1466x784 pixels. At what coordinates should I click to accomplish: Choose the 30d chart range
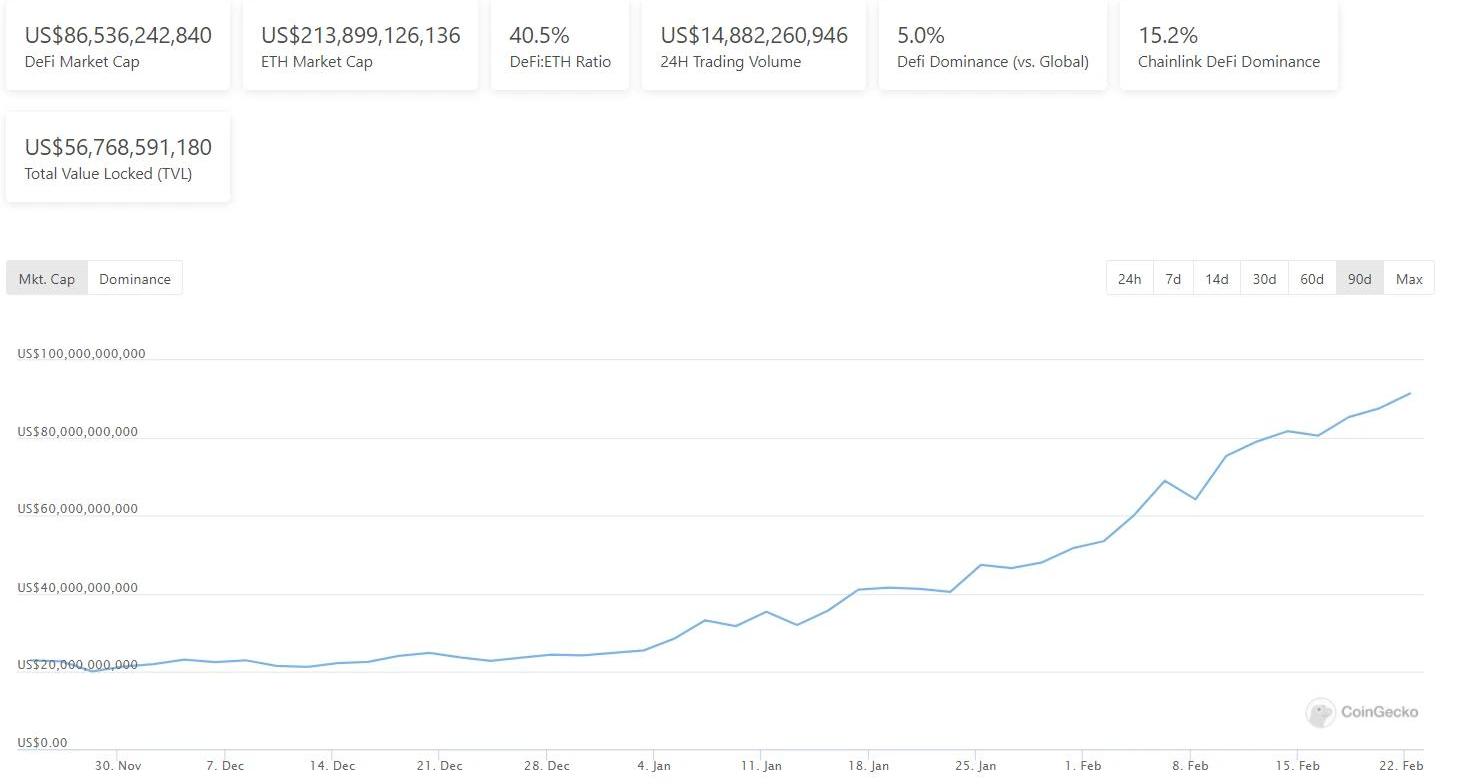click(1264, 279)
